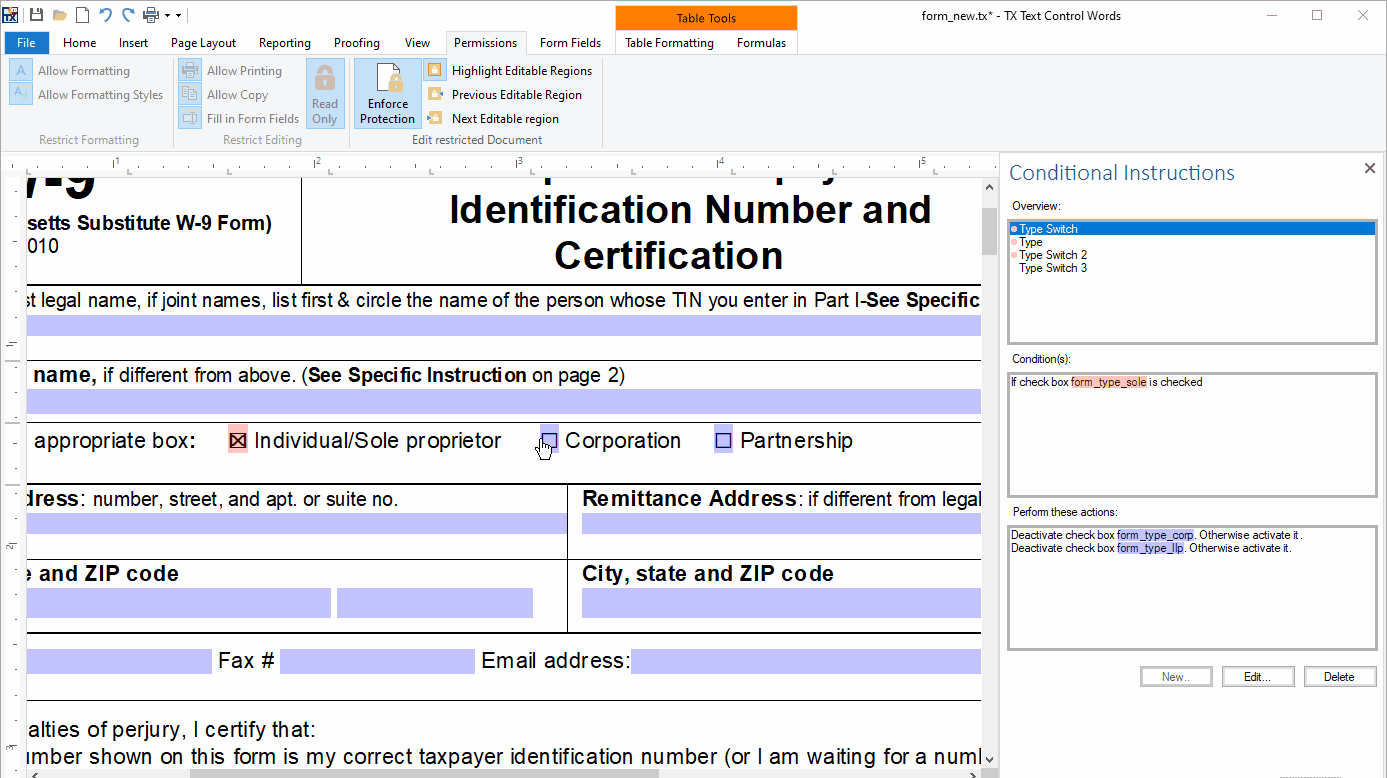
Task: Click the form_type_sole condition reference
Action: pyautogui.click(x=1108, y=382)
